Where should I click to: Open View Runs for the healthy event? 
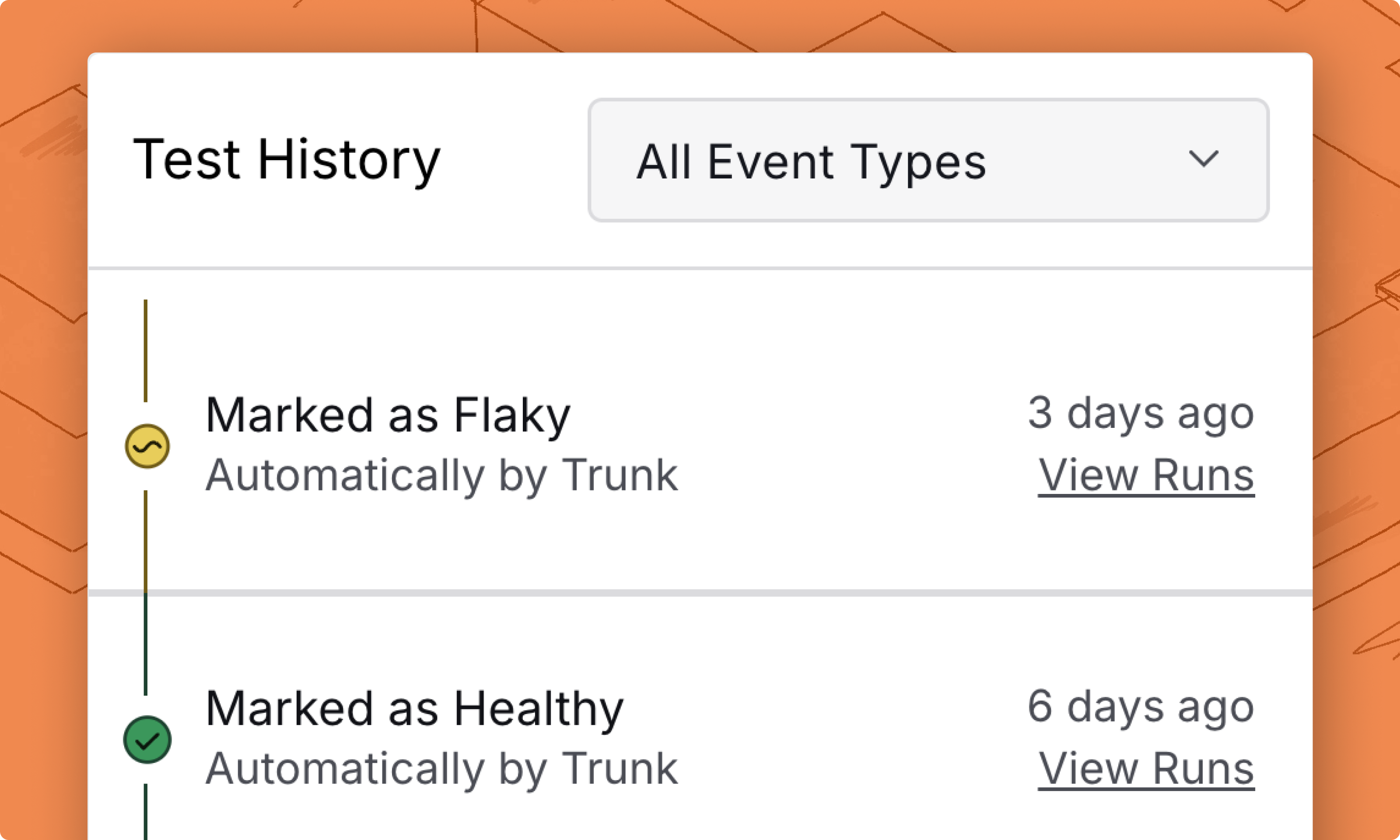[x=1146, y=769]
